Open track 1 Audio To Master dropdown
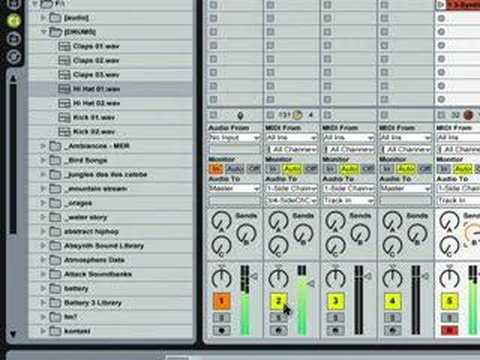The image size is (480, 360). click(234, 189)
